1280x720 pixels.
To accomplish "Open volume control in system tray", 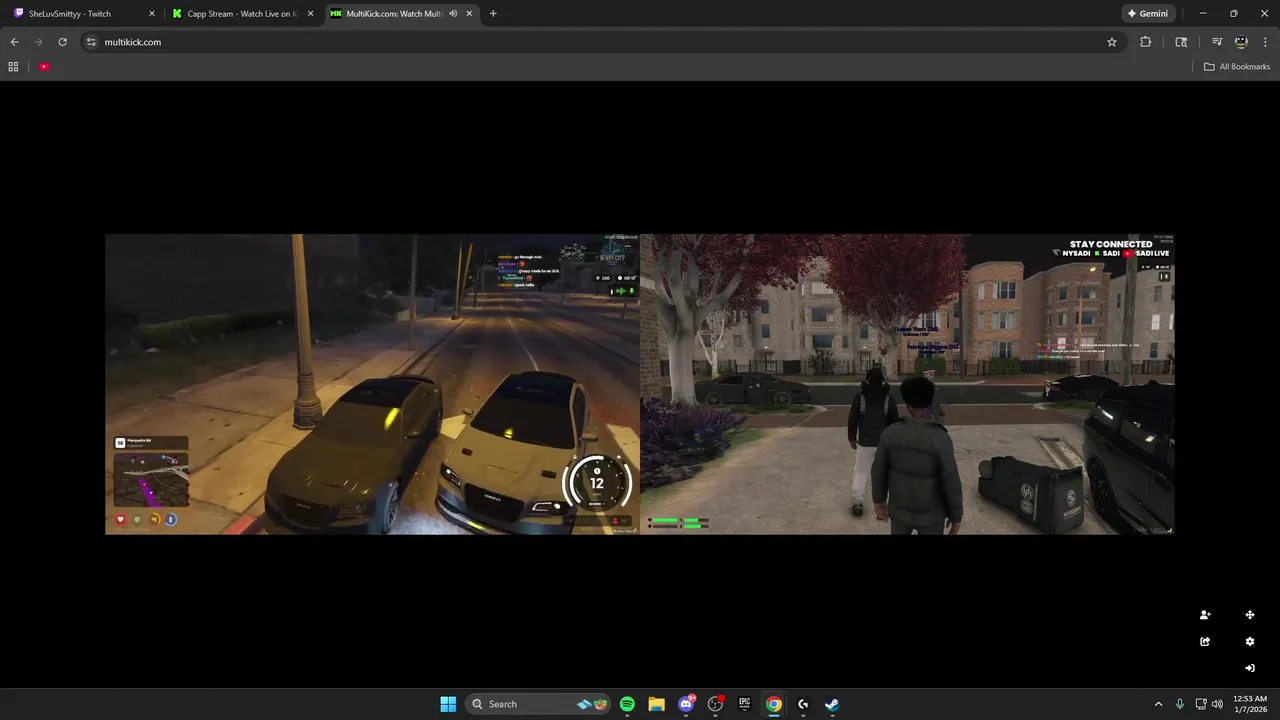I will [x=1217, y=704].
